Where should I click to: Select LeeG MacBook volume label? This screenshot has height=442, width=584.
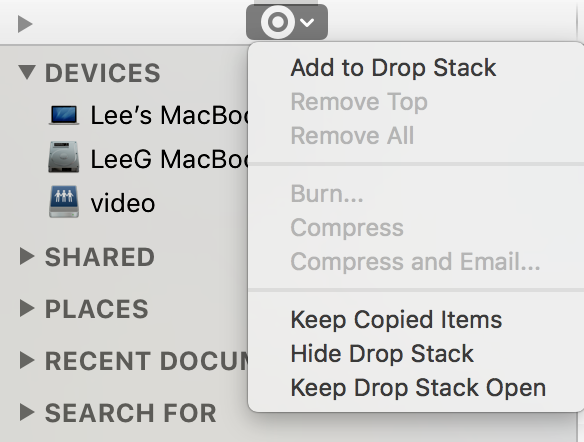coord(169,159)
